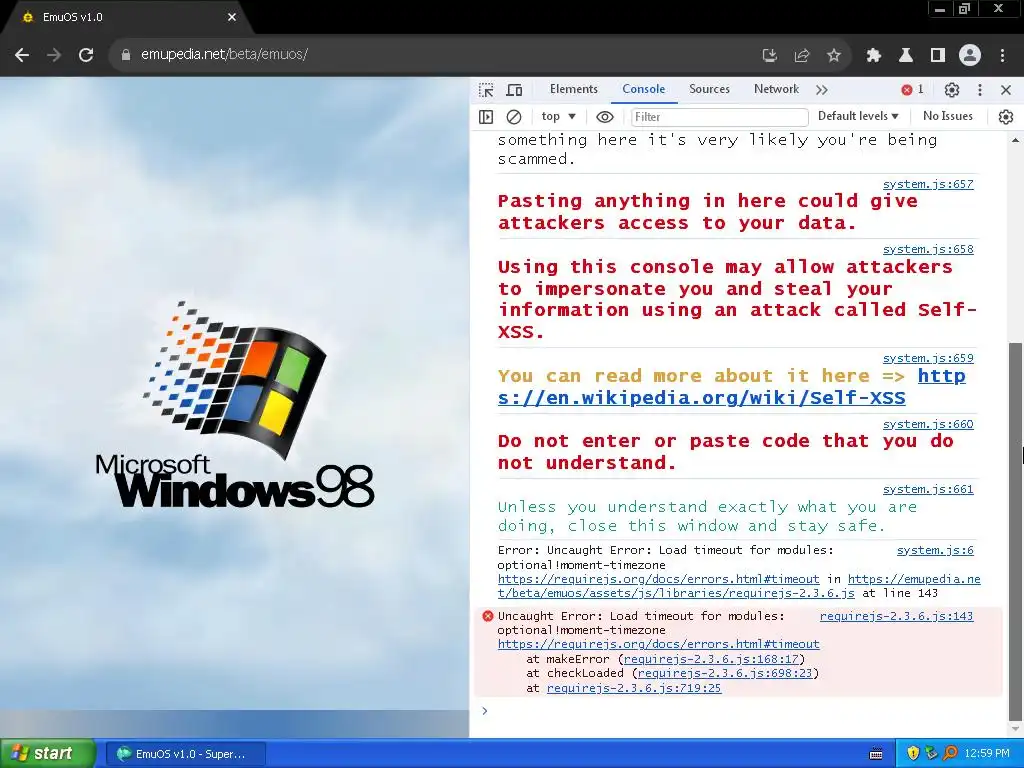Clear the console output
The image size is (1024, 768).
[514, 117]
